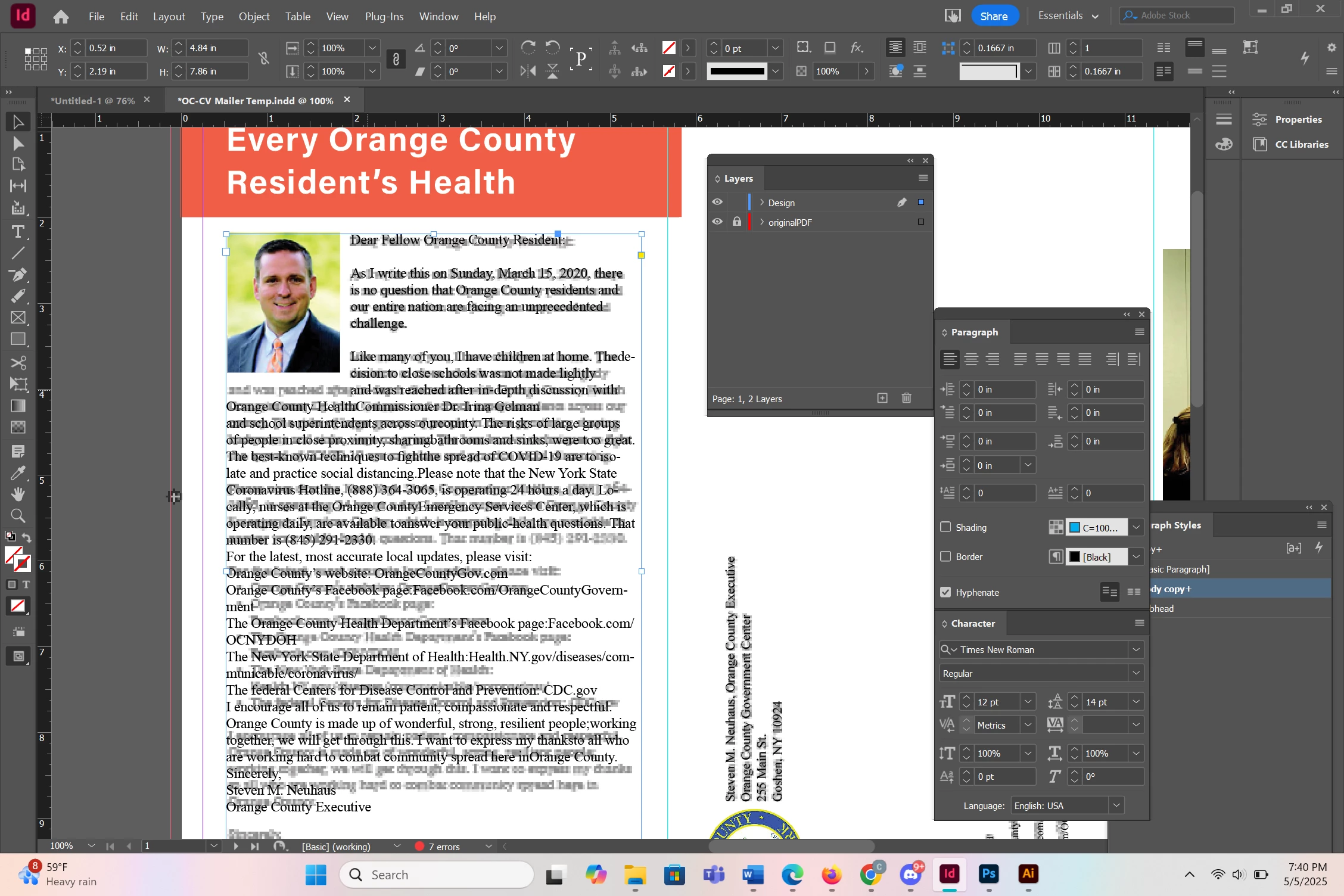
Task: Uncheck the Hyphenate checkbox
Action: (945, 592)
